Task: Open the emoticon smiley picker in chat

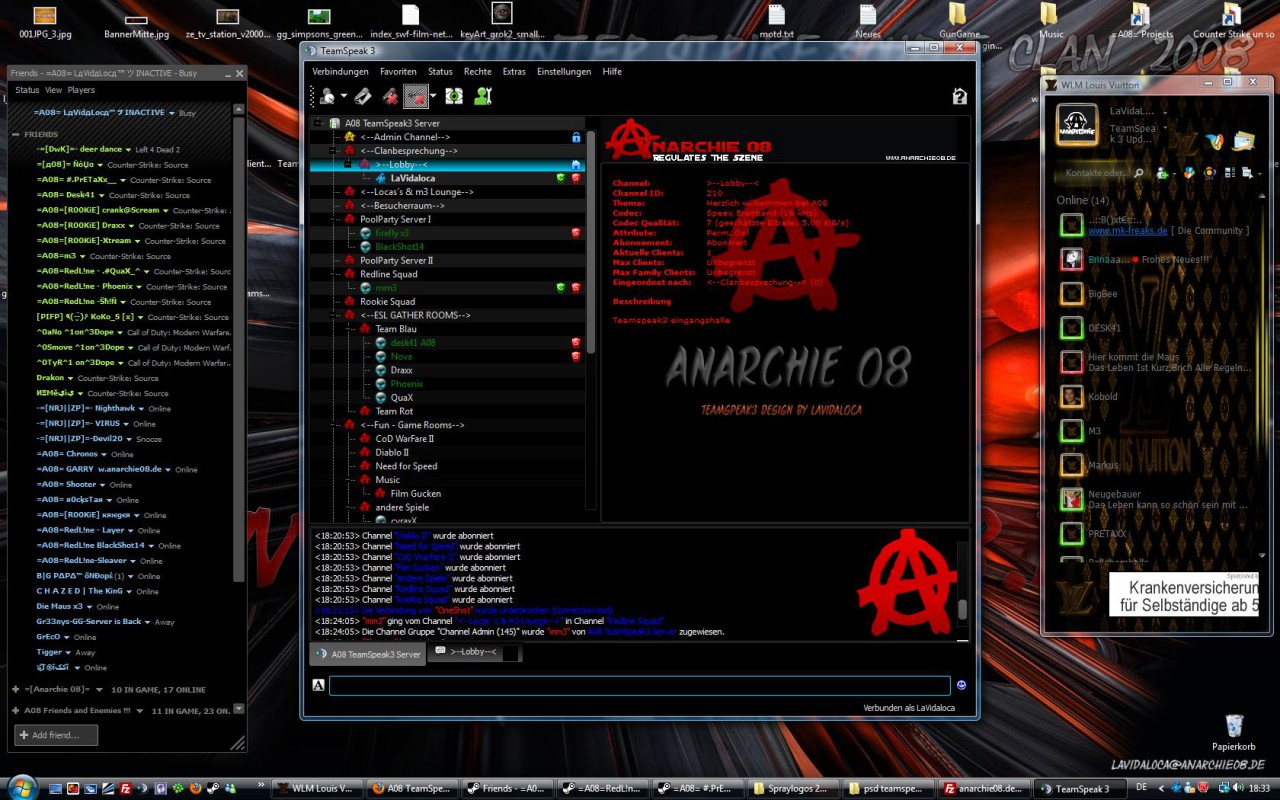Action: [961, 686]
